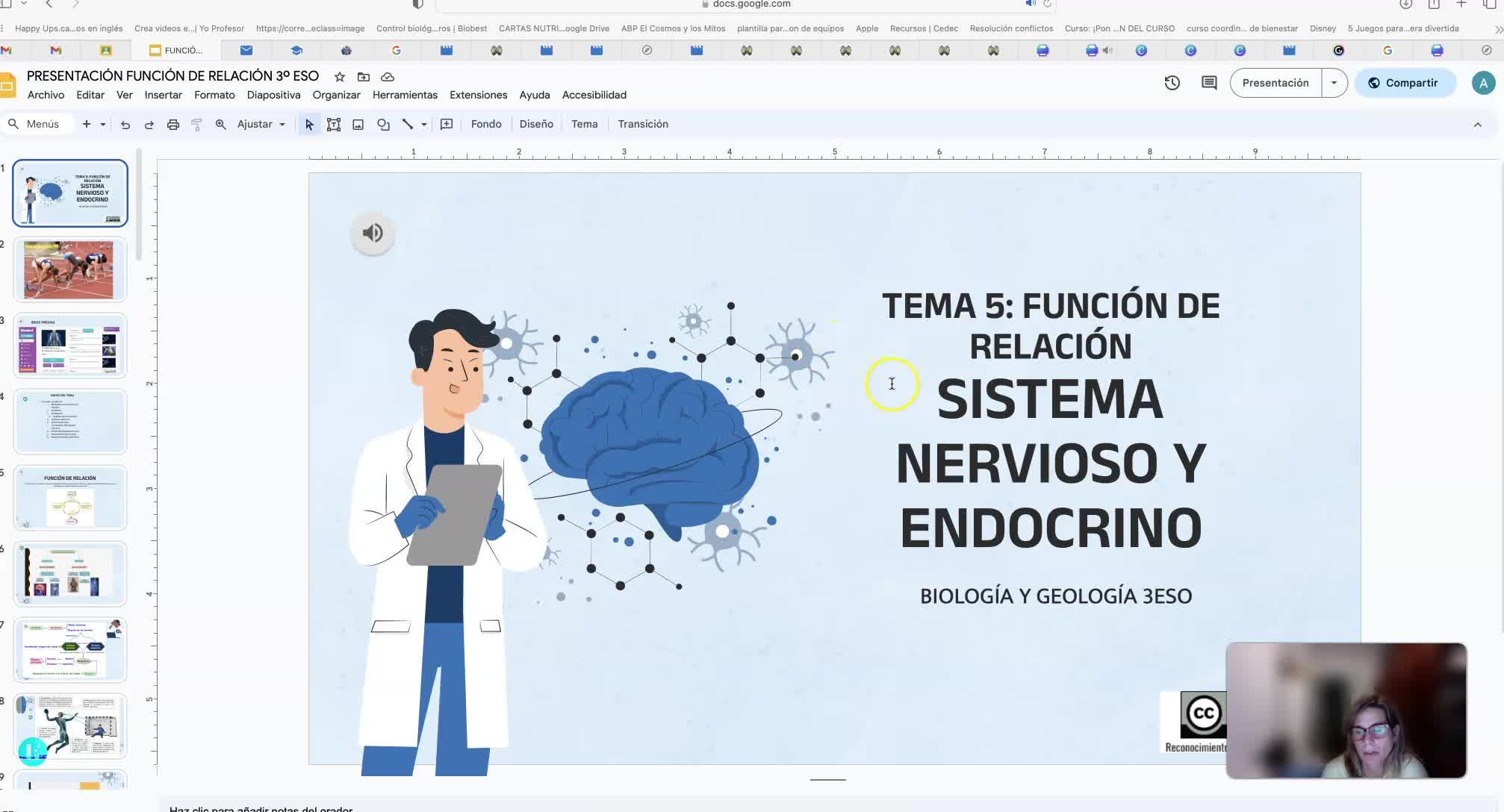Viewport: 1504px width, 812px height.
Task: Select slide 2 thumbnail with runners
Action: pyautogui.click(x=69, y=269)
